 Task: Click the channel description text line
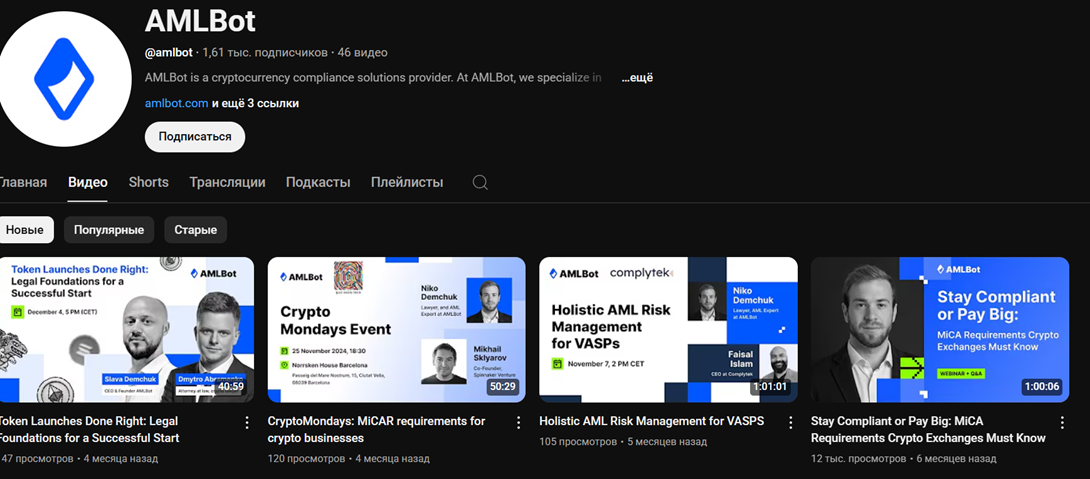(373, 78)
